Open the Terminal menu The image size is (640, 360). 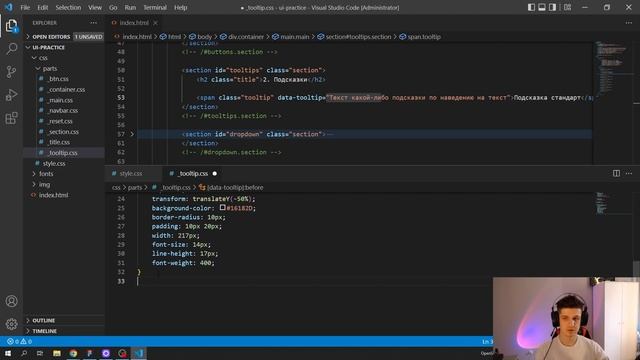155,7
